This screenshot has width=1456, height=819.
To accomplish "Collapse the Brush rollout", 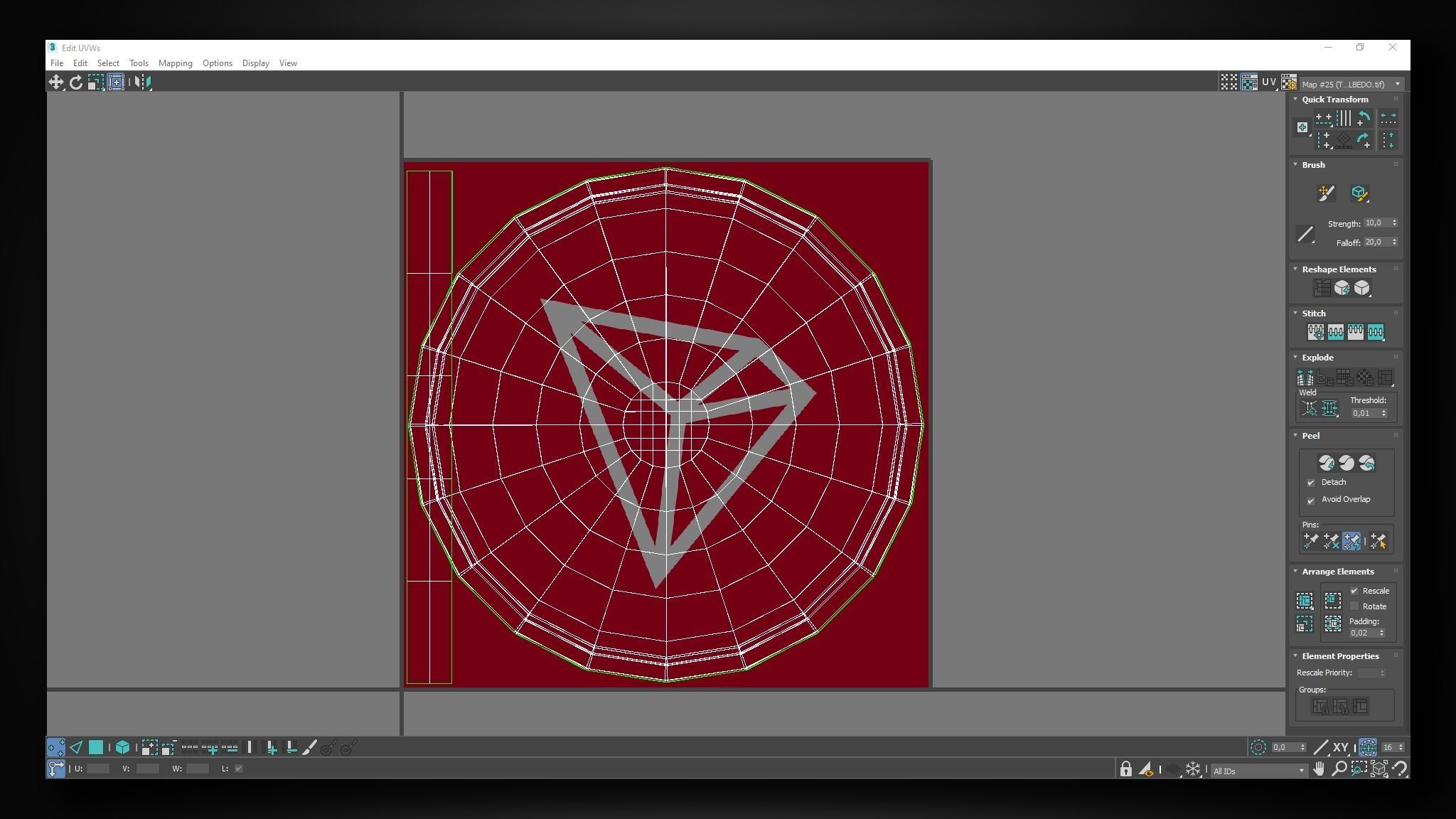I will 1295,164.
